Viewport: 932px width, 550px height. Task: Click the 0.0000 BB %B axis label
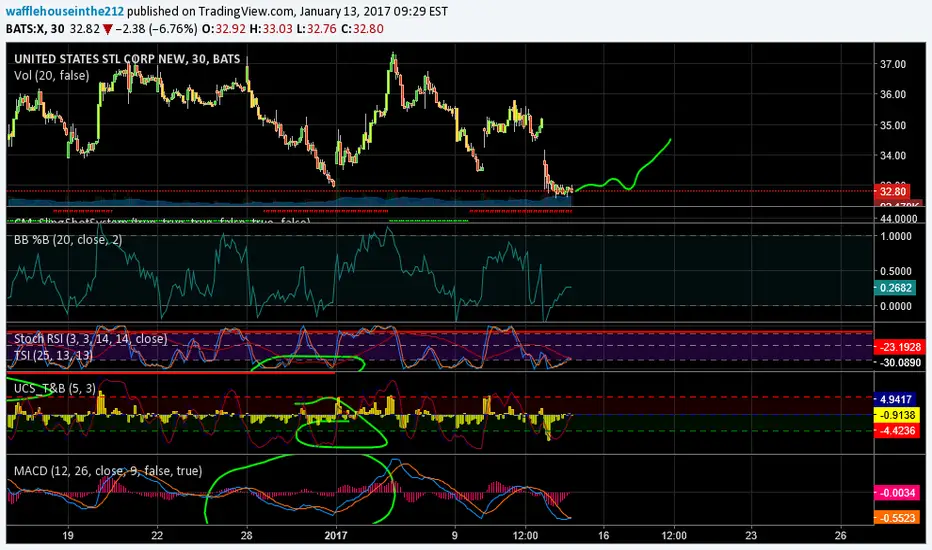[x=896, y=306]
